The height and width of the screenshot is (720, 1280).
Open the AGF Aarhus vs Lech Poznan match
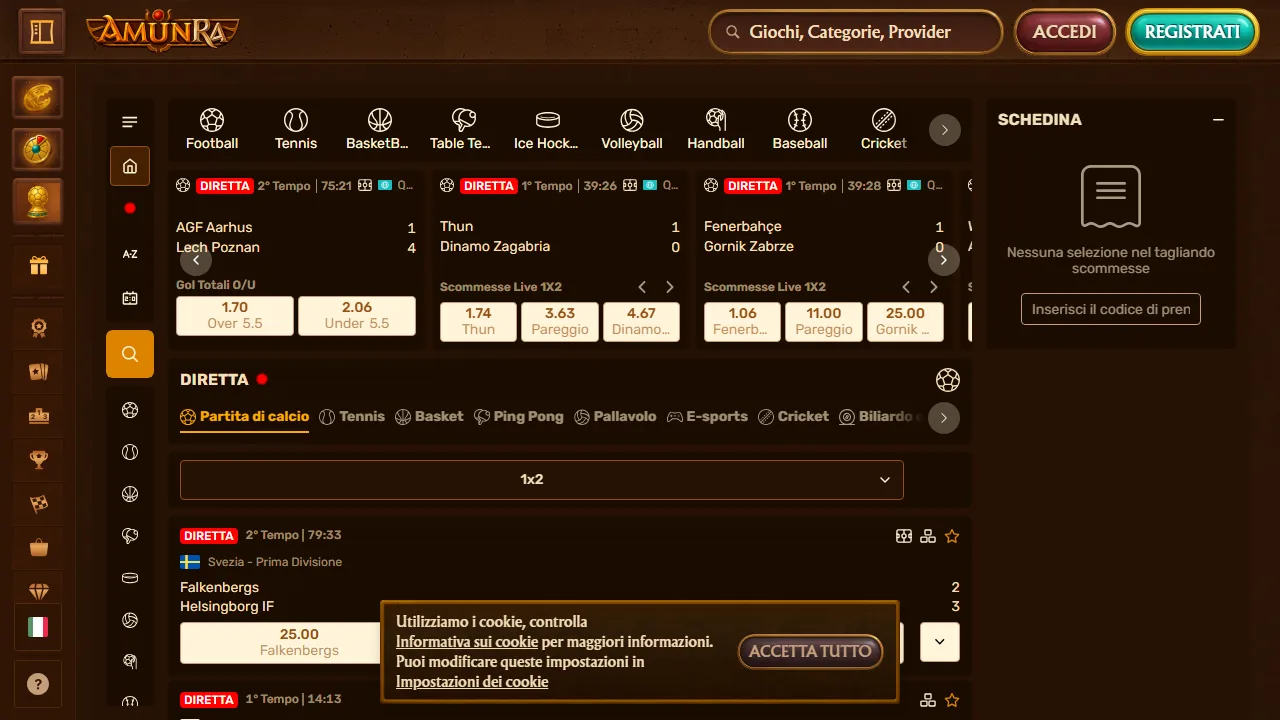[296, 237]
